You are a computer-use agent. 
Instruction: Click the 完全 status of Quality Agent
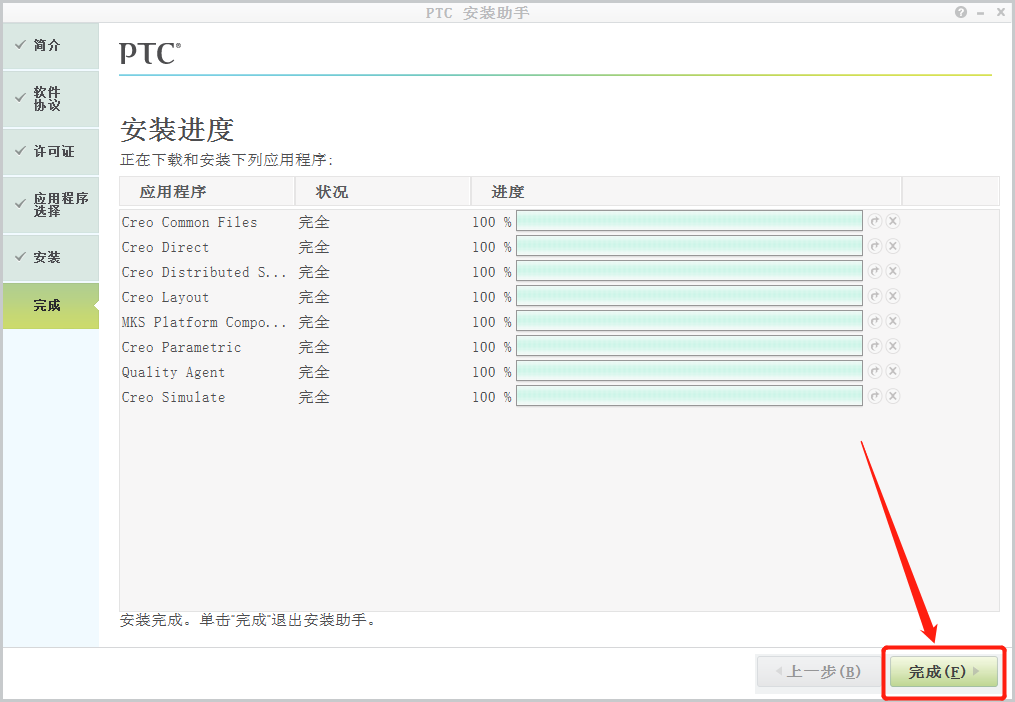pyautogui.click(x=314, y=372)
